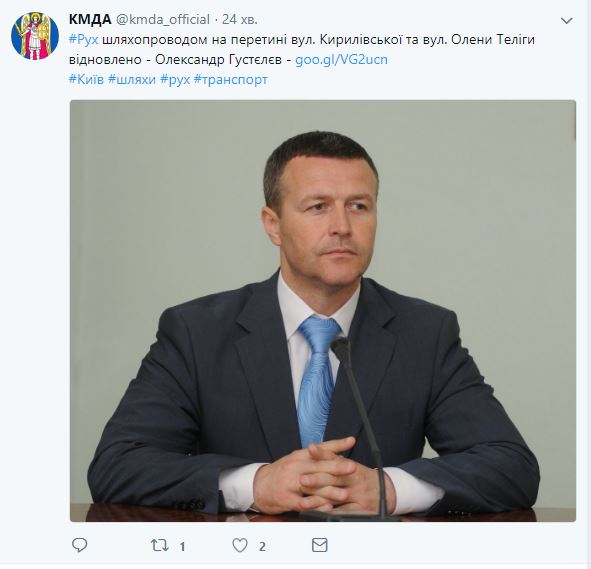Like the tweet with the heart icon

pos(240,545)
